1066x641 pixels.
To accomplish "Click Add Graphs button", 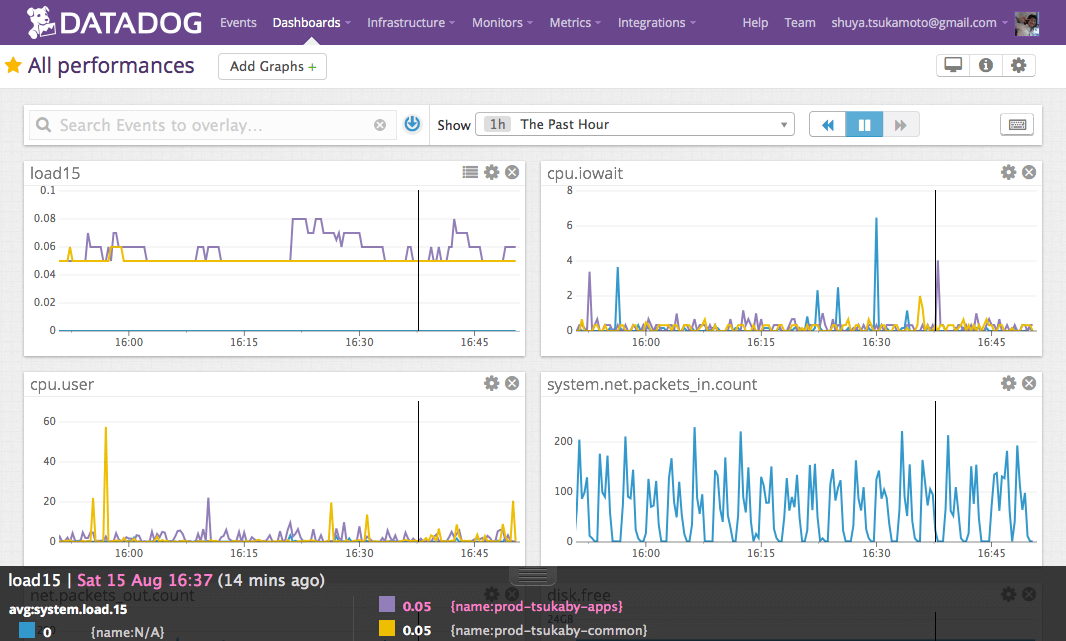I will 272,67.
